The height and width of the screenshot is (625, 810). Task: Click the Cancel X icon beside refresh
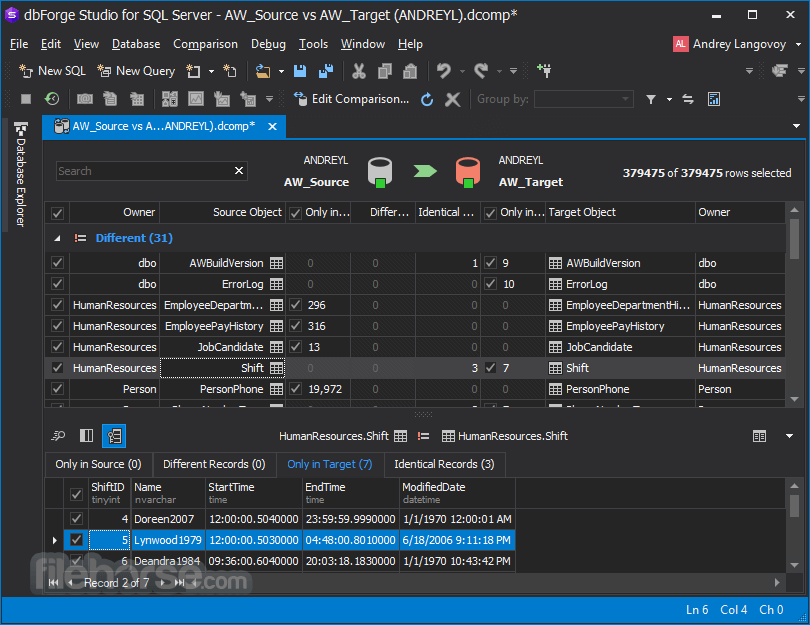tap(453, 99)
